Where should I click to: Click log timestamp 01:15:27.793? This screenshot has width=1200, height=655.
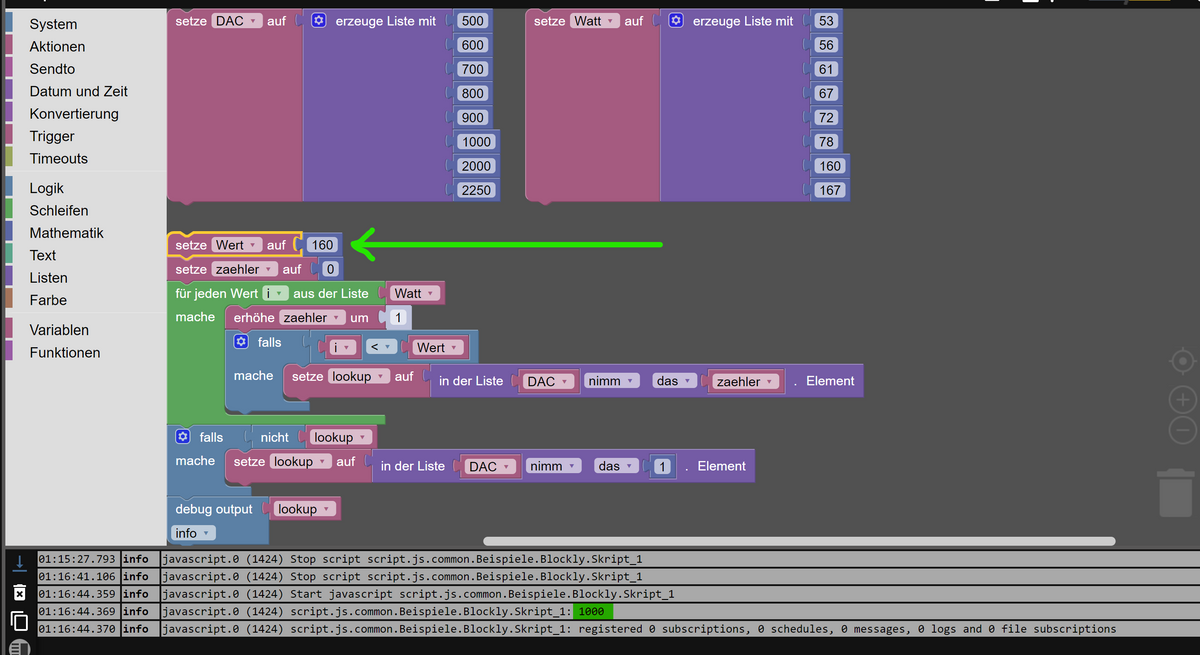click(78, 558)
